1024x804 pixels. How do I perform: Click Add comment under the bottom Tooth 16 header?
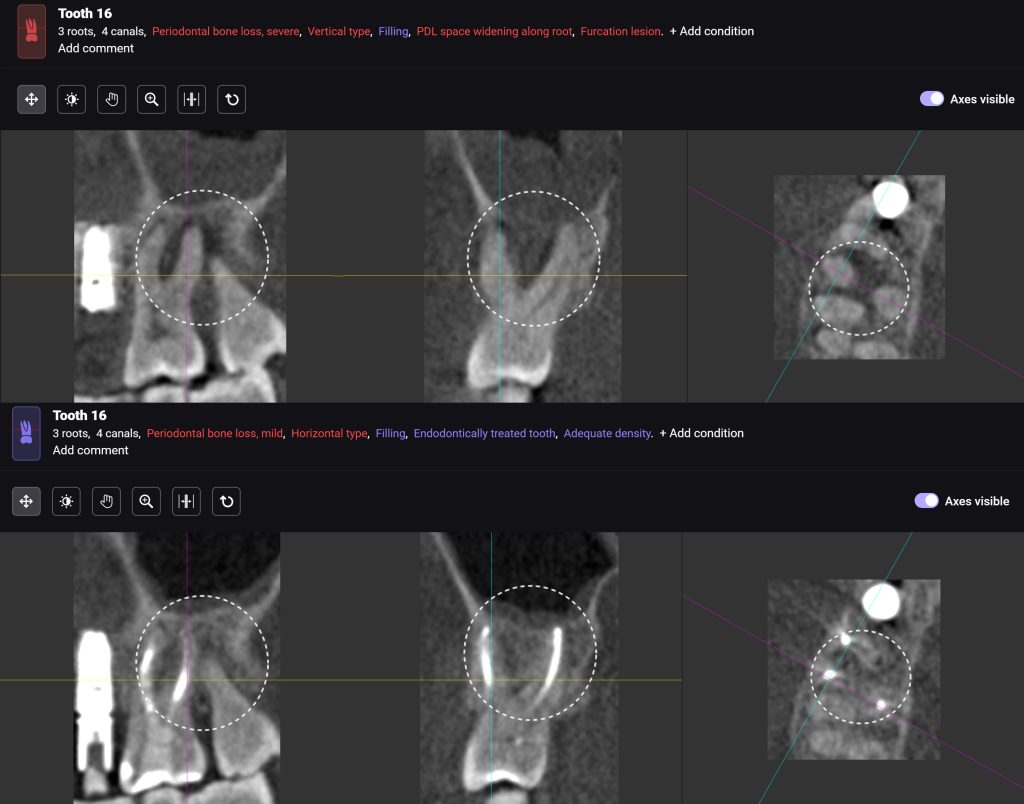[x=91, y=450]
